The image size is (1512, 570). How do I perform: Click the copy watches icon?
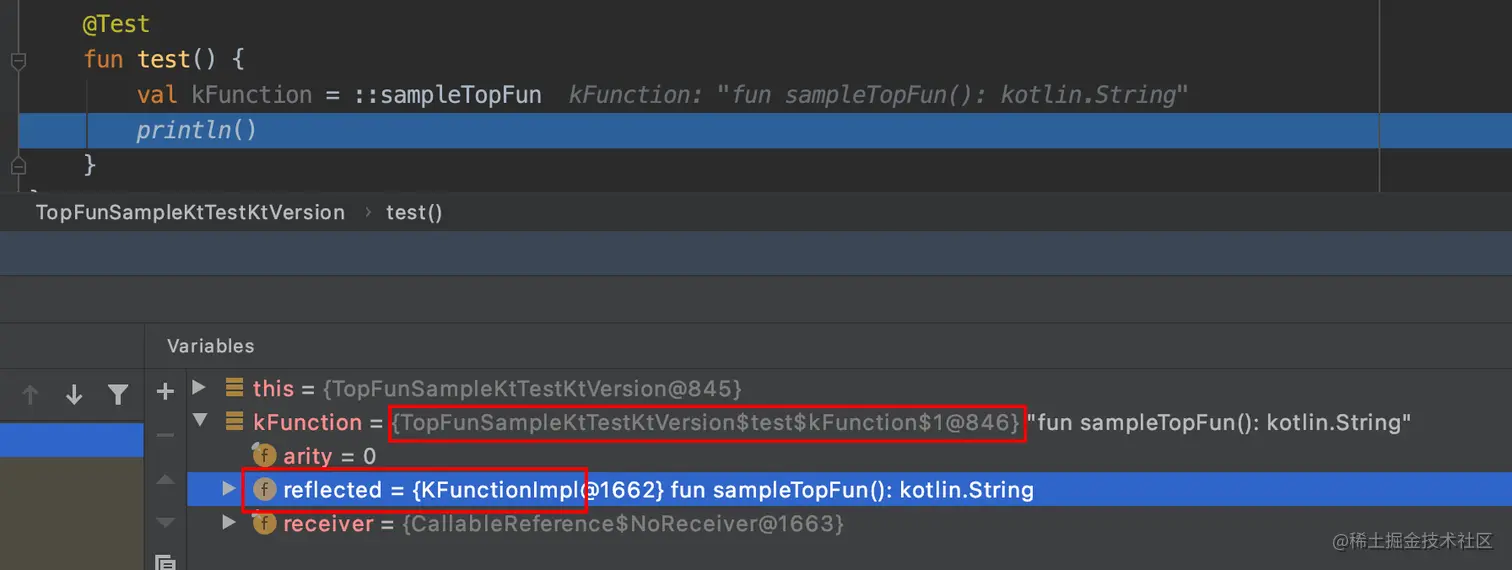(x=166, y=562)
